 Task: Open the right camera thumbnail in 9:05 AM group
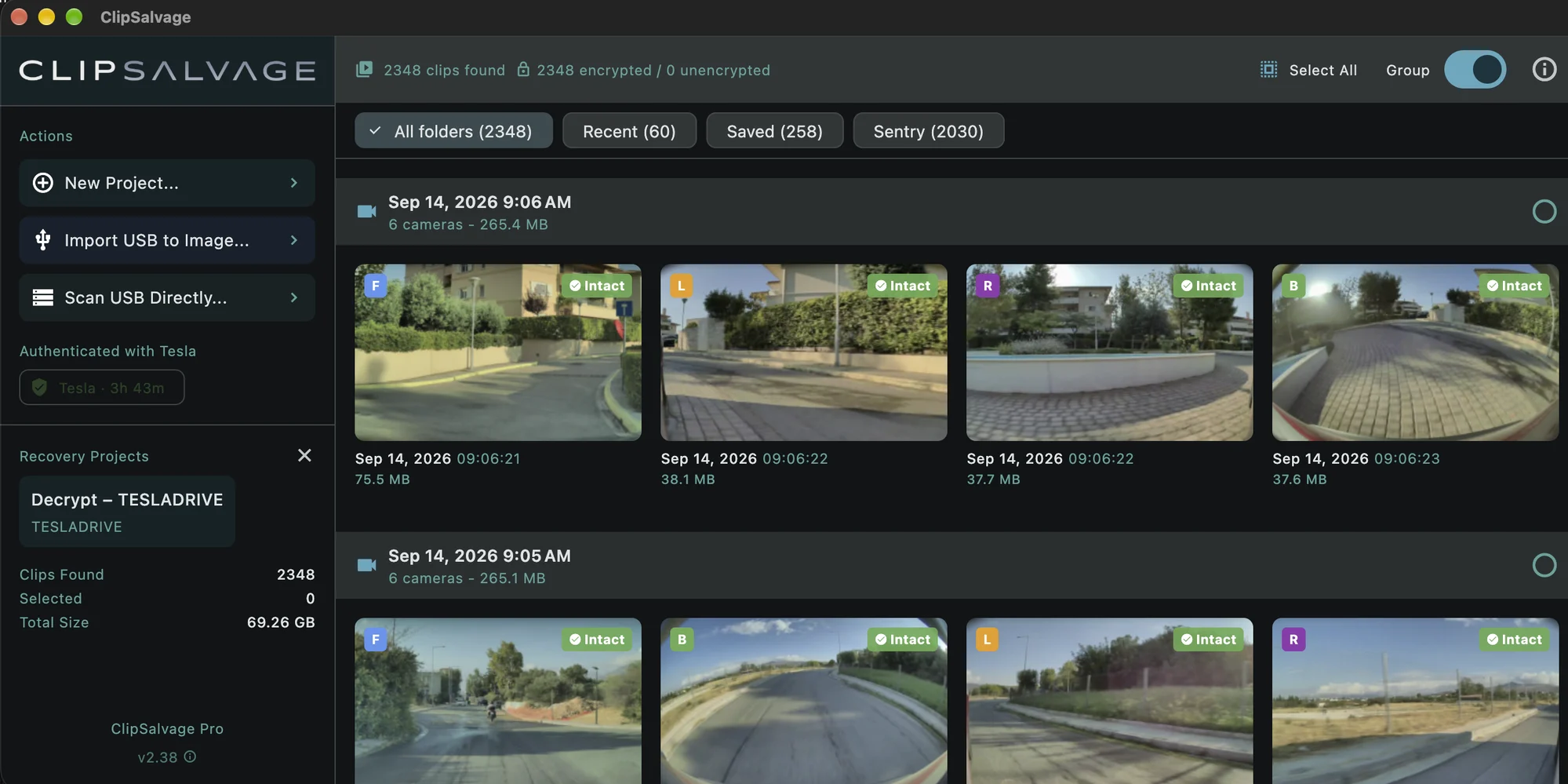click(1416, 701)
